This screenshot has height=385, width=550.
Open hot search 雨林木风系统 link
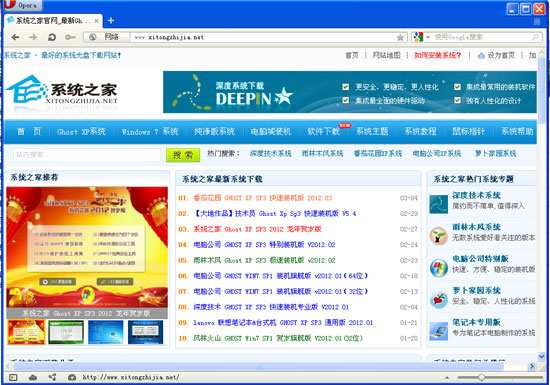322,153
